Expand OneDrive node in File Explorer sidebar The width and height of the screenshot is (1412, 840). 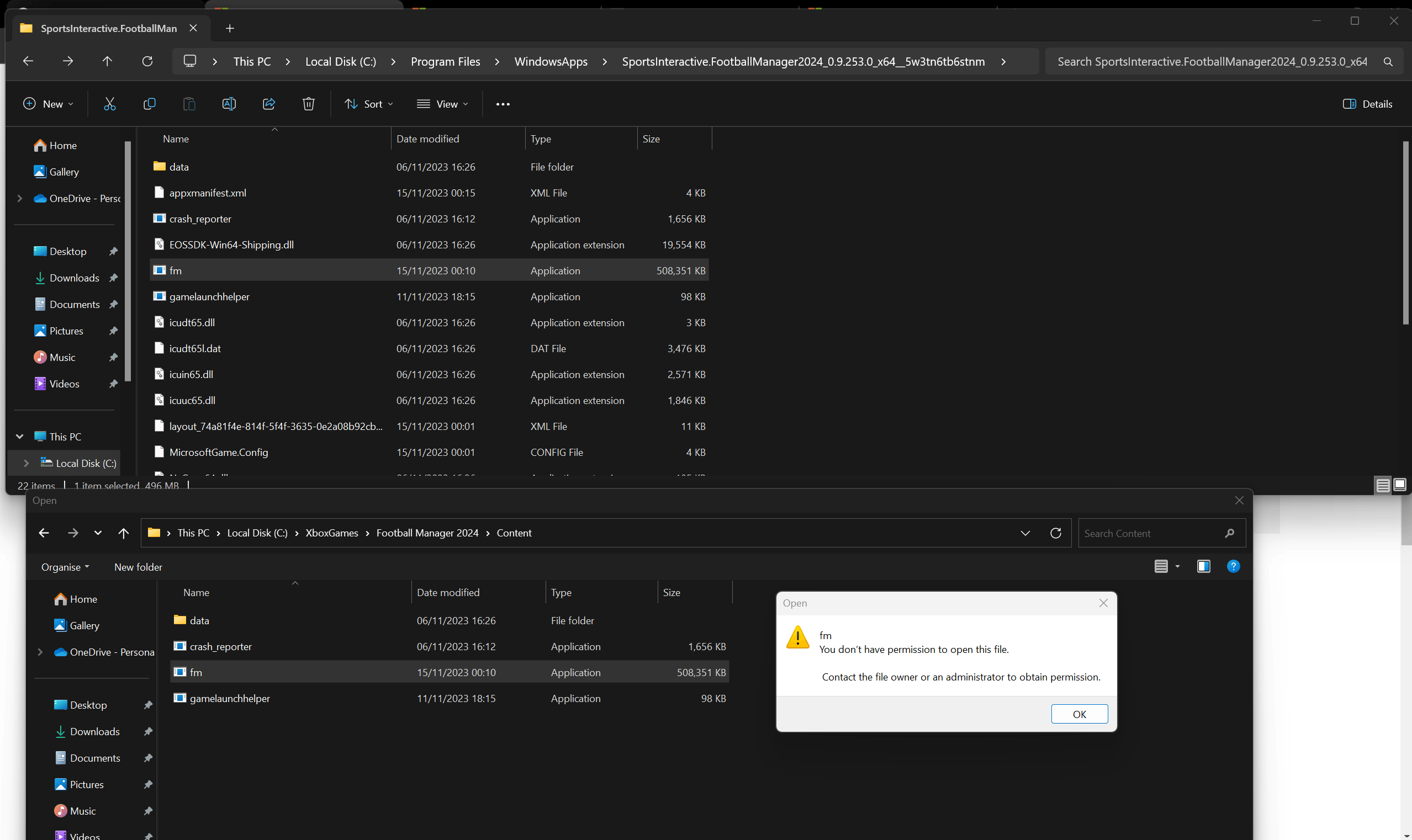20,198
